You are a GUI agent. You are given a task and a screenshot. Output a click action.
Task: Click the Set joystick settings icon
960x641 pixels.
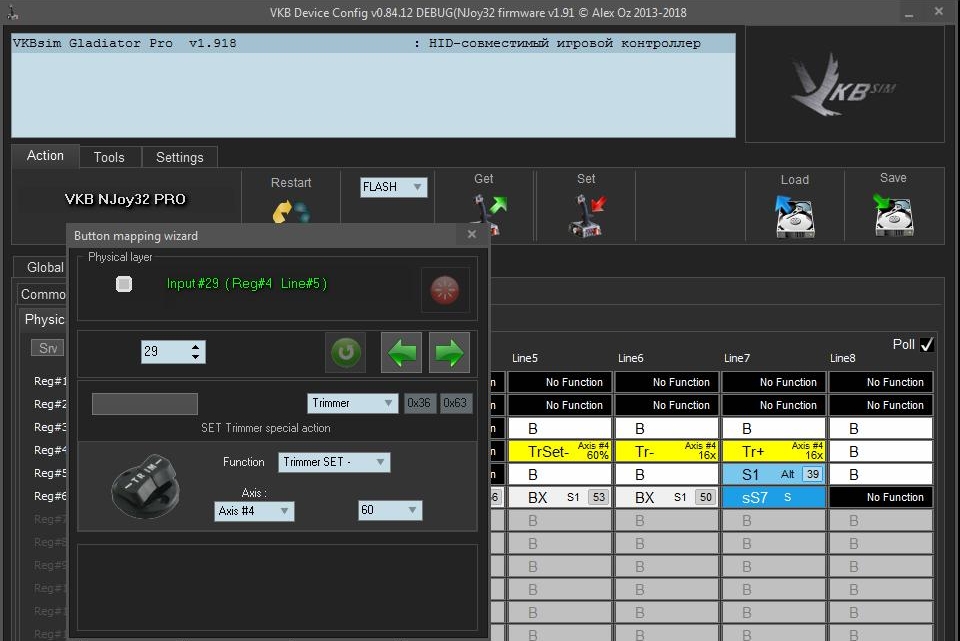point(587,216)
